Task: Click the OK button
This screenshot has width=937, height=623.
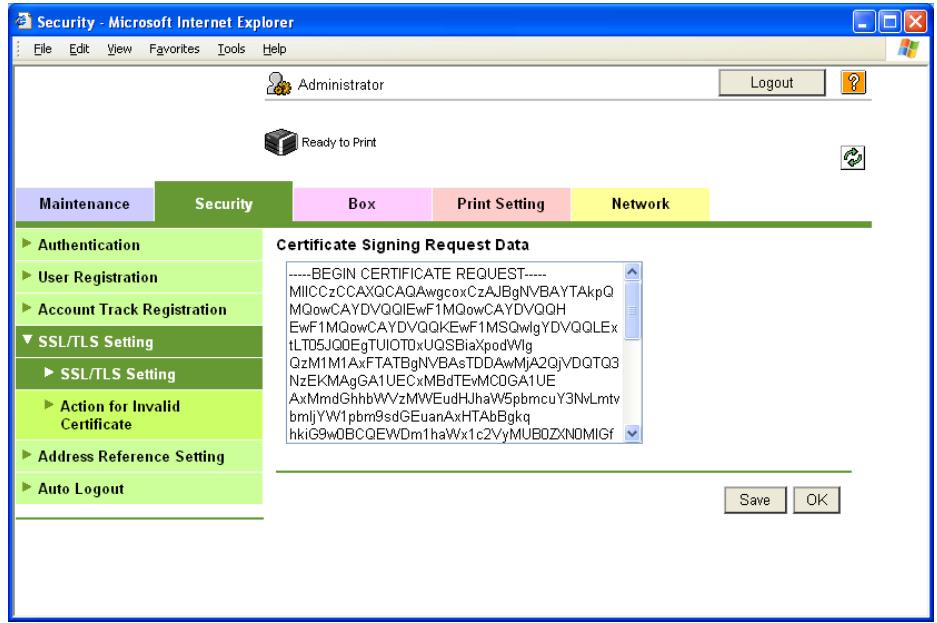Action: [x=816, y=499]
